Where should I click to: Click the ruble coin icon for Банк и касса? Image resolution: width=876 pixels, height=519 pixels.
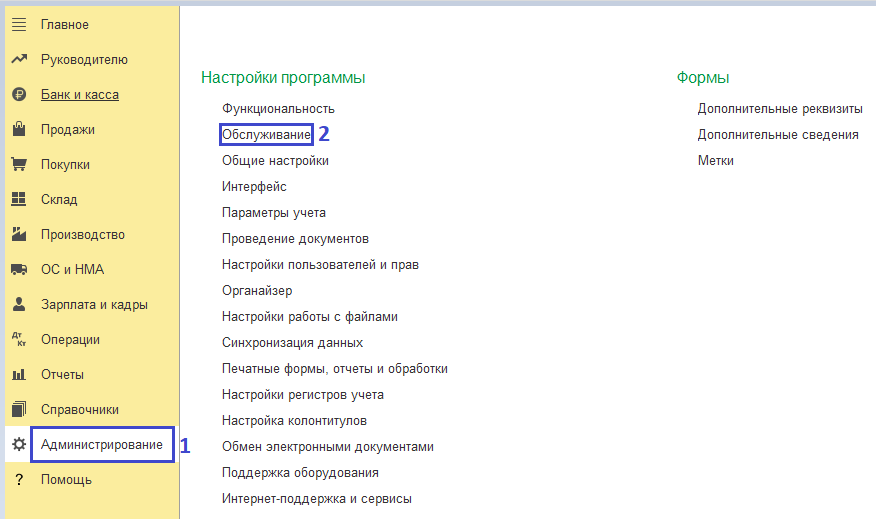pos(18,95)
